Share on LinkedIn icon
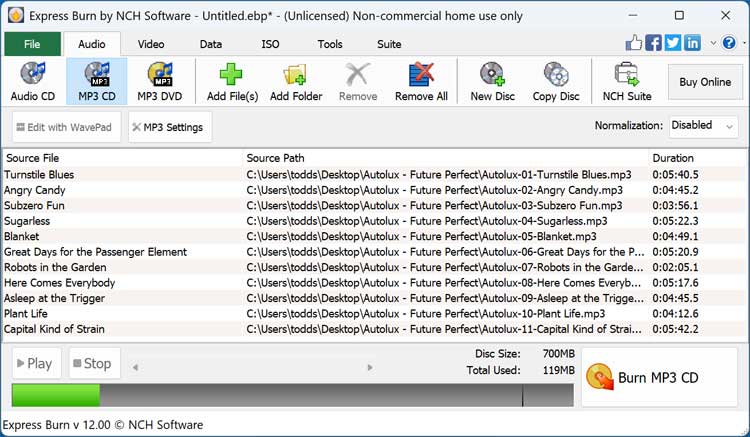Screen dimensions: 750x437 coord(692,43)
